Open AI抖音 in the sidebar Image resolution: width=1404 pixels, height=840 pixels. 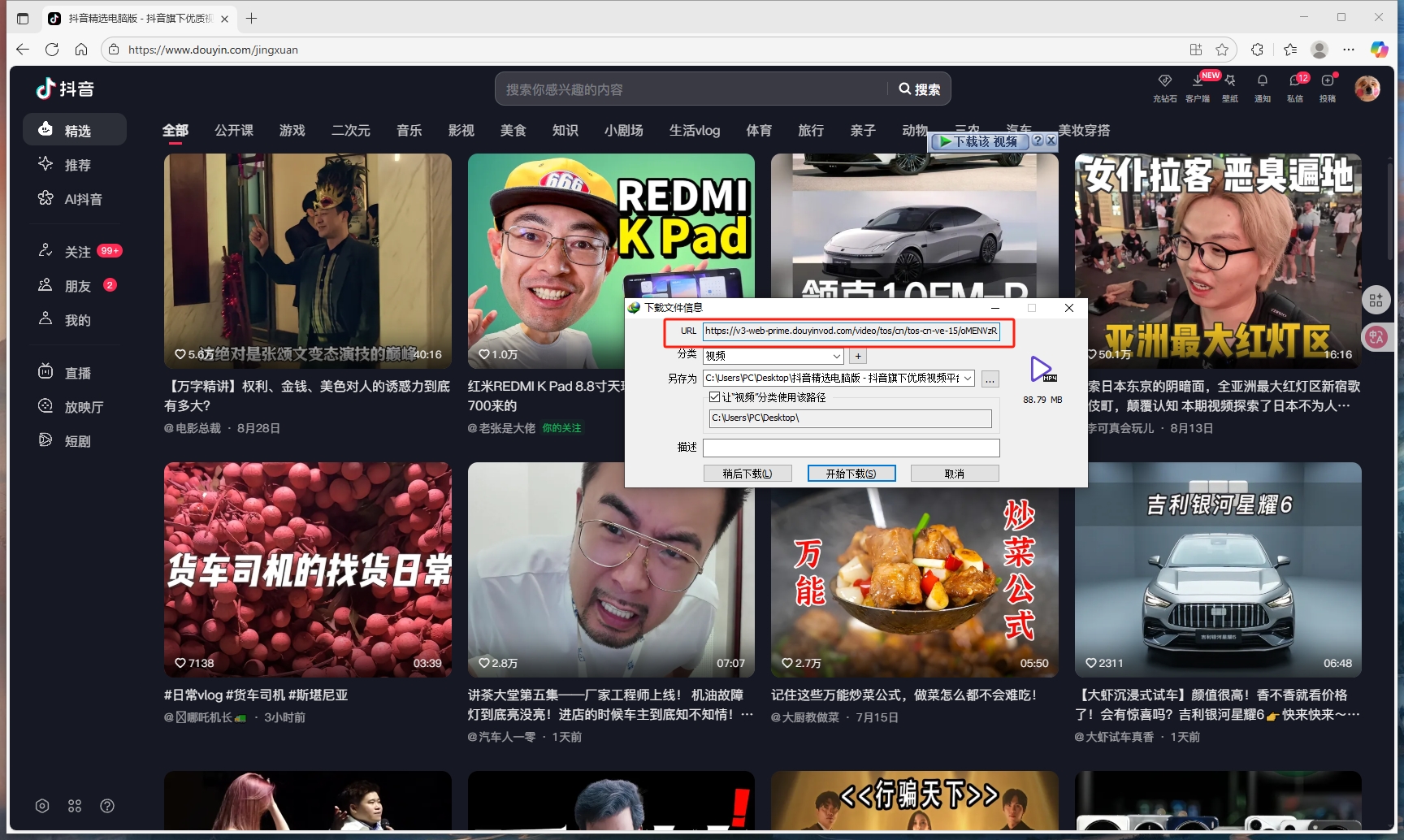[x=75, y=199]
